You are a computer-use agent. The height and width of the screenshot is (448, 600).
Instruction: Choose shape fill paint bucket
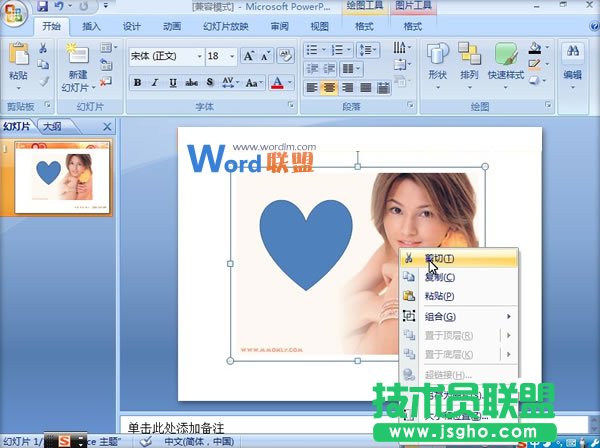(x=535, y=47)
